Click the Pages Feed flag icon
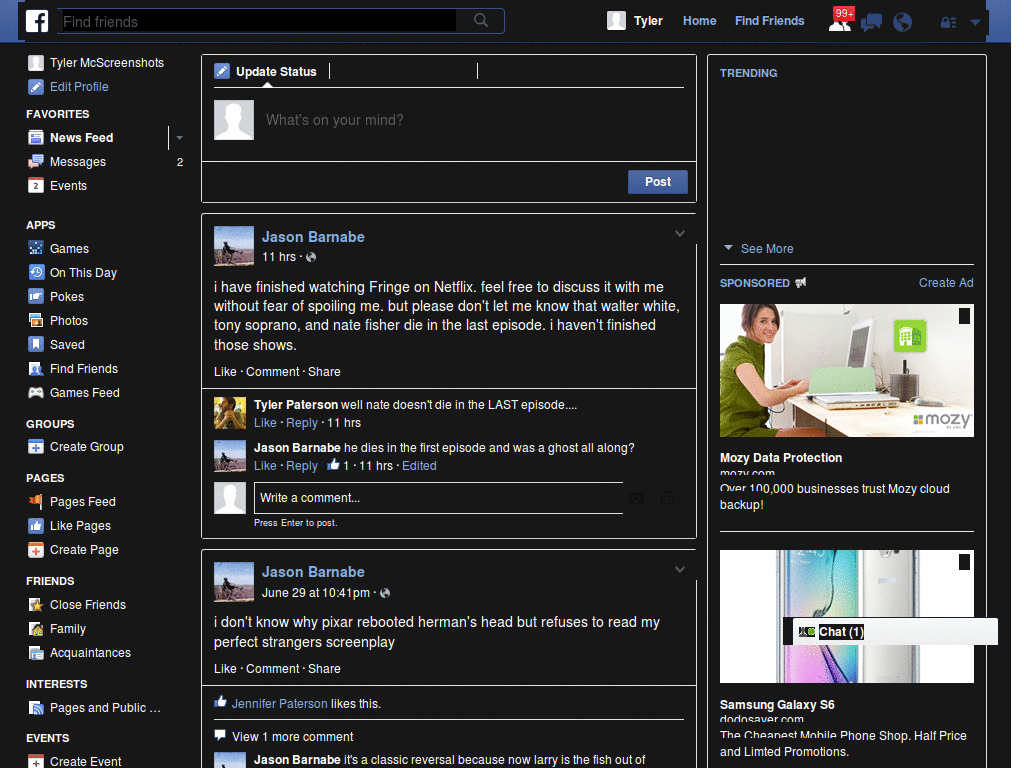This screenshot has height=768, width=1024. coord(36,502)
